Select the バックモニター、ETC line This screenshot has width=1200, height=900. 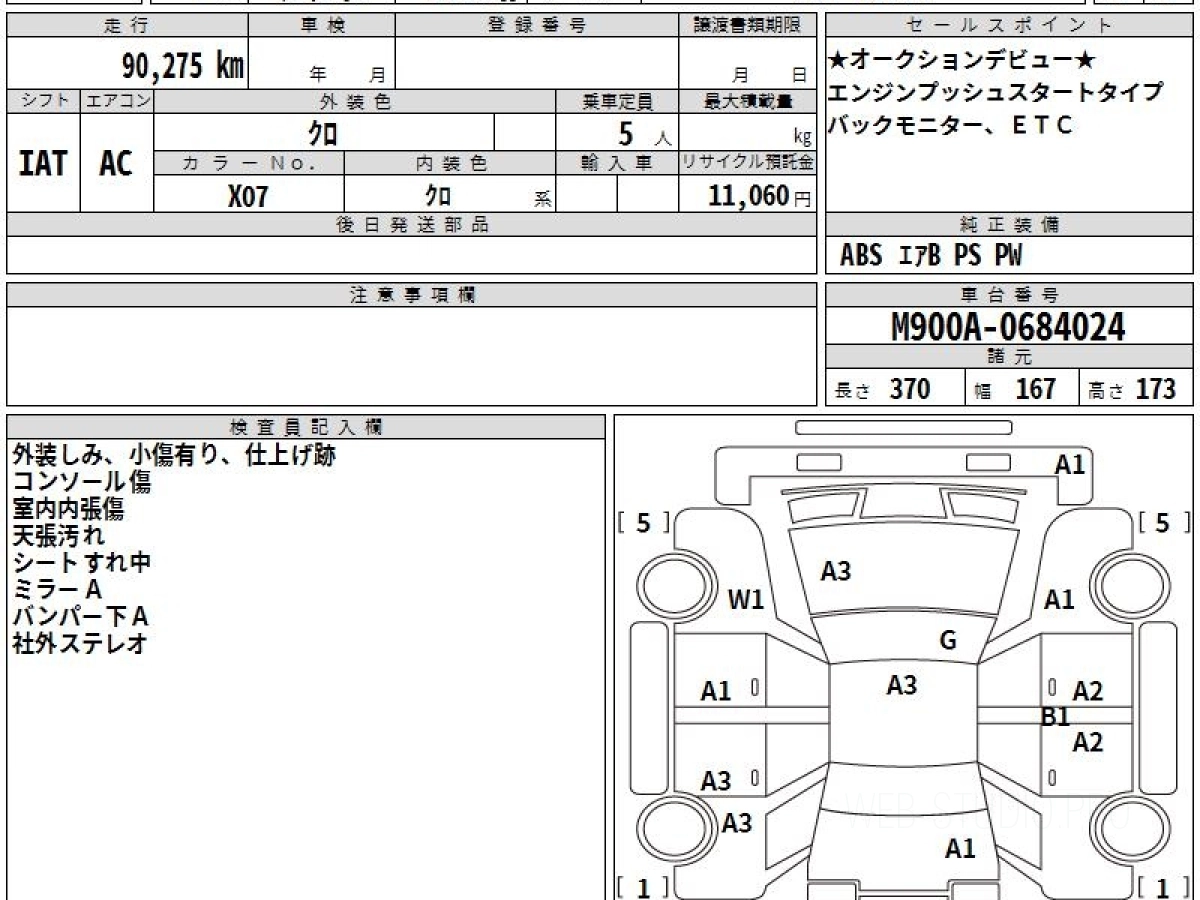(x=950, y=126)
